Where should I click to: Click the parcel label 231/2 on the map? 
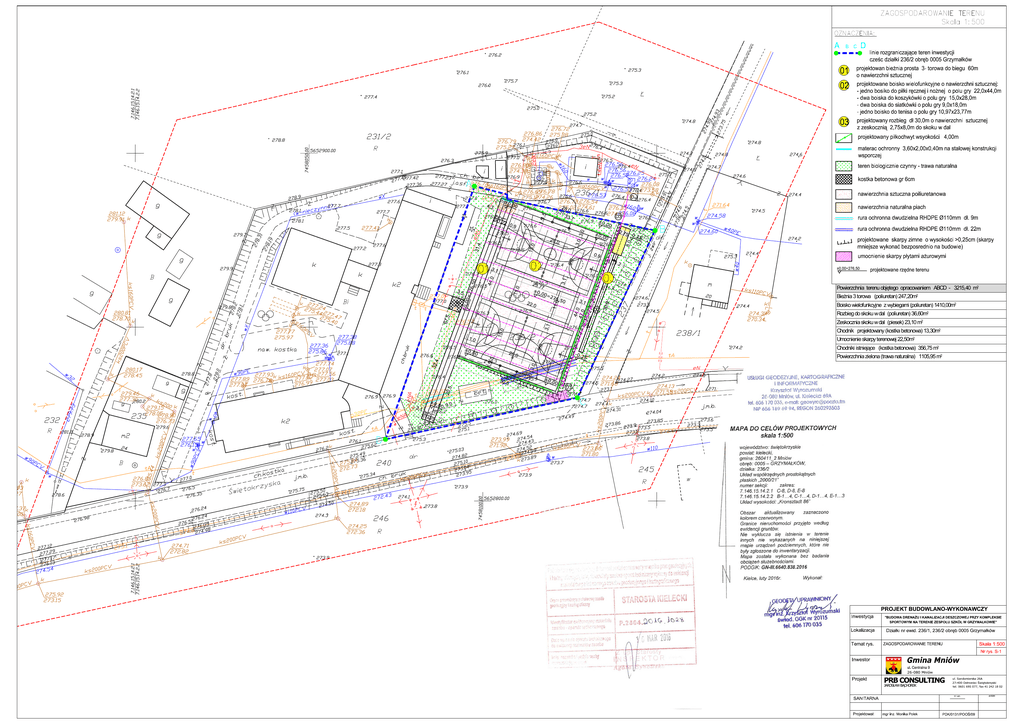pyautogui.click(x=378, y=137)
